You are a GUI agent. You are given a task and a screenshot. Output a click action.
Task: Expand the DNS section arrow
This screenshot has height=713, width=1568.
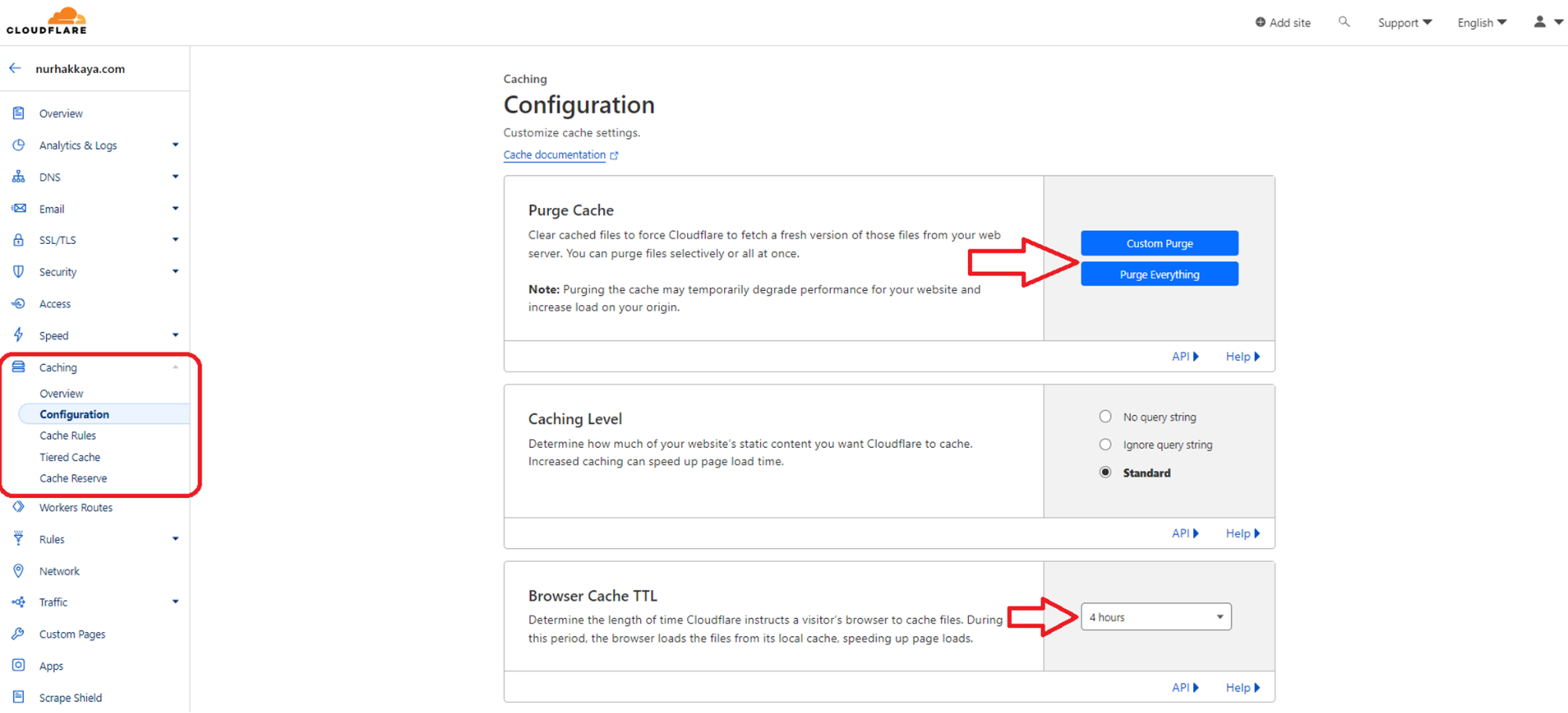(x=176, y=176)
